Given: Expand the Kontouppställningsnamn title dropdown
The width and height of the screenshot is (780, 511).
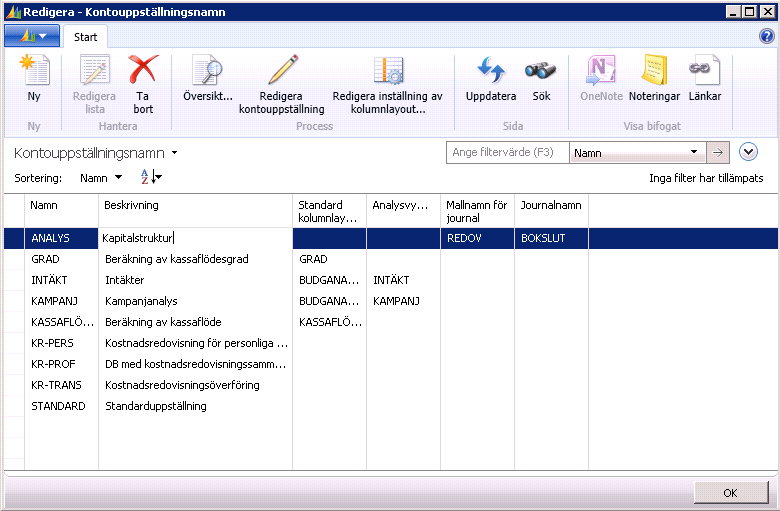Looking at the screenshot, I should [175, 153].
